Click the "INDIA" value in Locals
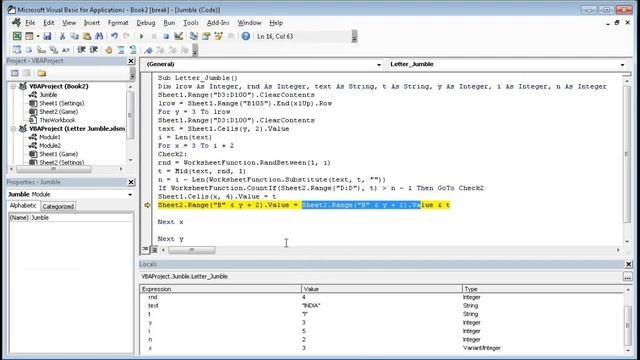Image resolution: width=640 pixels, height=360 pixels. coord(311,306)
